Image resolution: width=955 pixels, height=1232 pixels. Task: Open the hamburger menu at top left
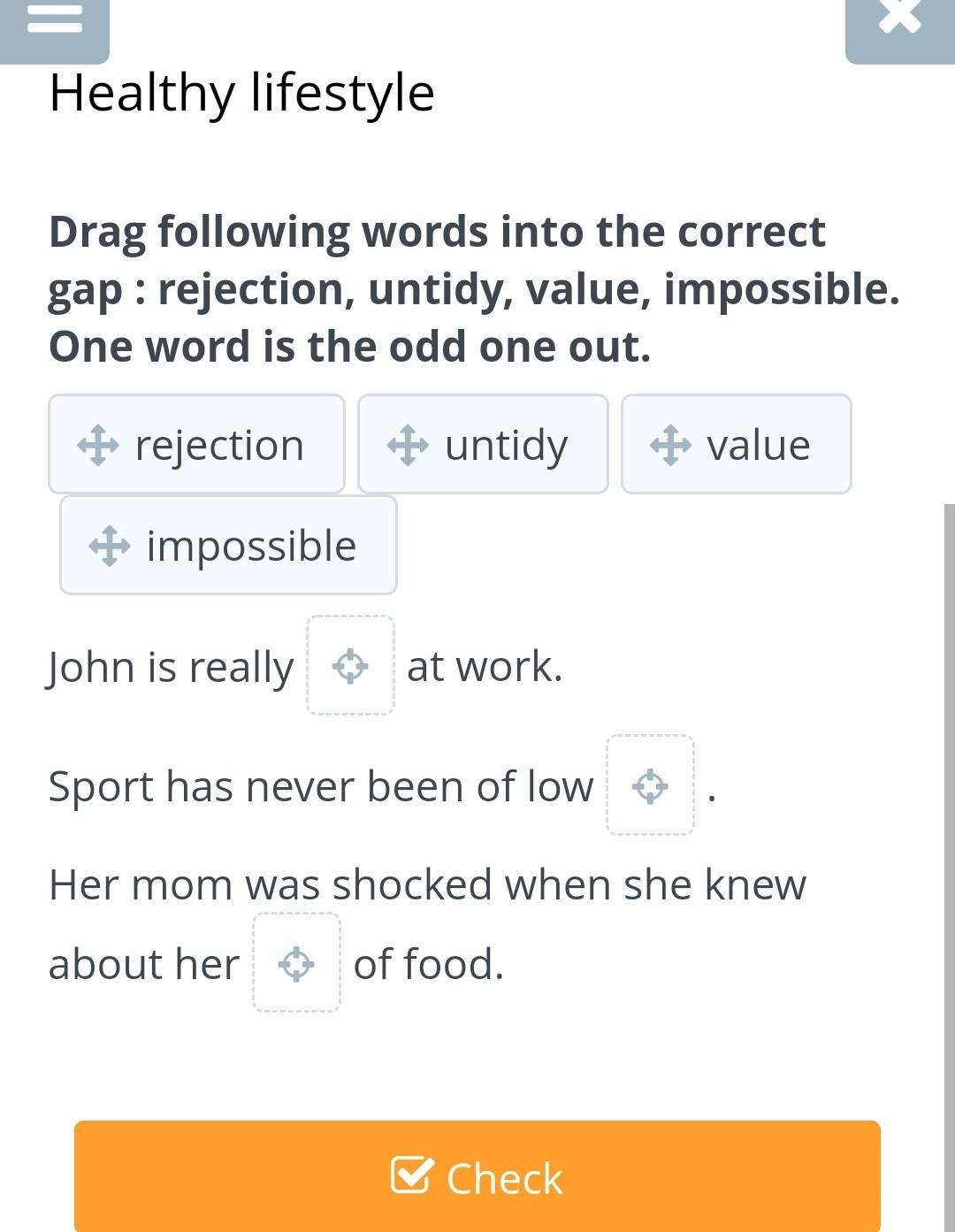pos(54,19)
